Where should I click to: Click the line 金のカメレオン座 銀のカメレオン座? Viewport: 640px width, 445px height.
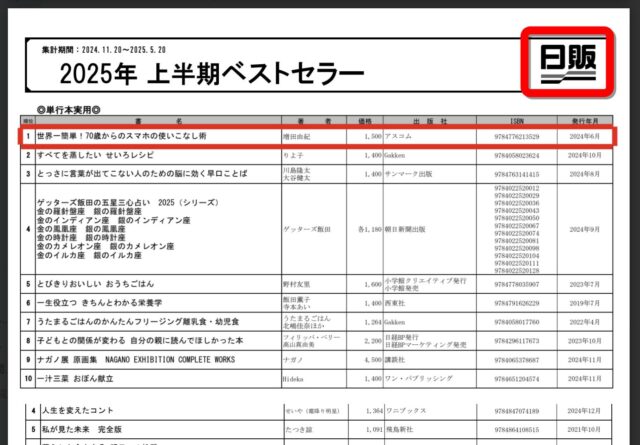pyautogui.click(x=105, y=246)
